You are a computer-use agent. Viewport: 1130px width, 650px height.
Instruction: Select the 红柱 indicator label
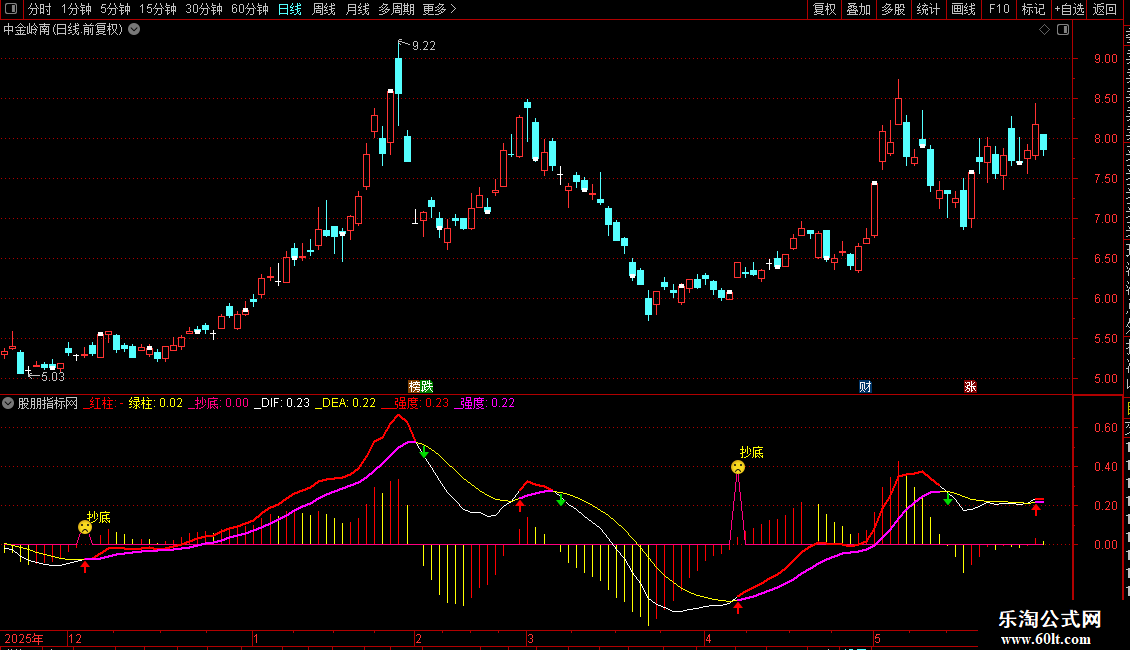point(102,404)
